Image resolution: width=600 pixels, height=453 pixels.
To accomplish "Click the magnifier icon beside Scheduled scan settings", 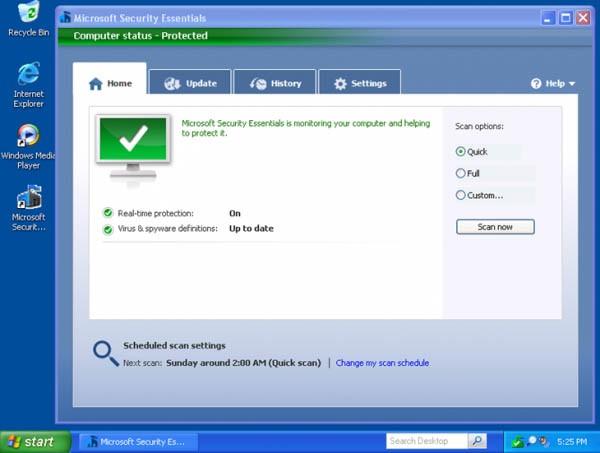I will tap(106, 354).
